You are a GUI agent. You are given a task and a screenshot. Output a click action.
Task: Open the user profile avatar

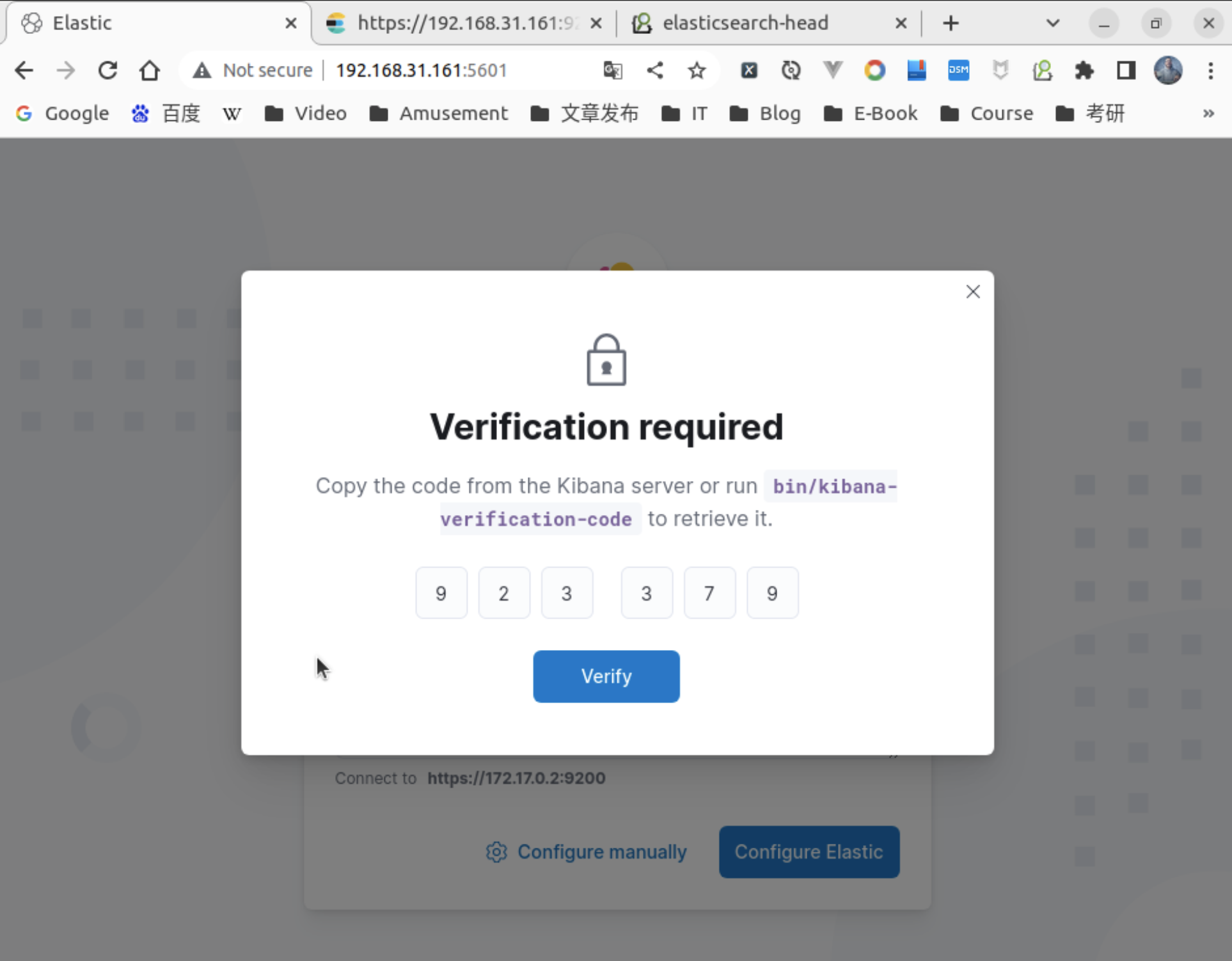[1167, 70]
